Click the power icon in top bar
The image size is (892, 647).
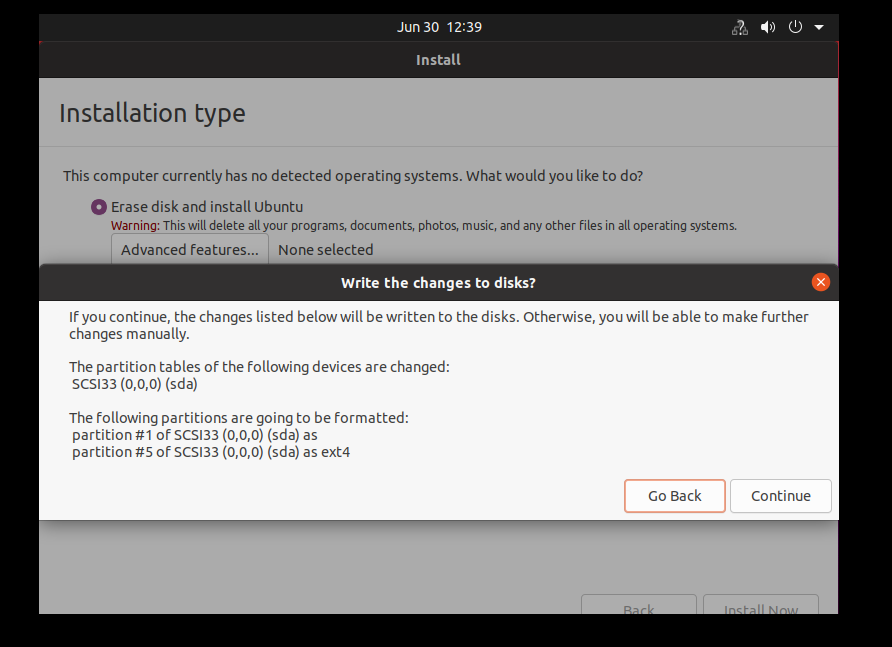pos(795,27)
